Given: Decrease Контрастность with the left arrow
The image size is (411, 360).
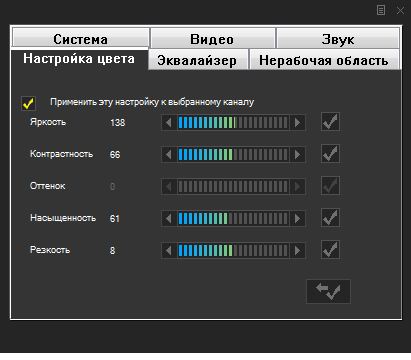Looking at the screenshot, I should (x=169, y=155).
